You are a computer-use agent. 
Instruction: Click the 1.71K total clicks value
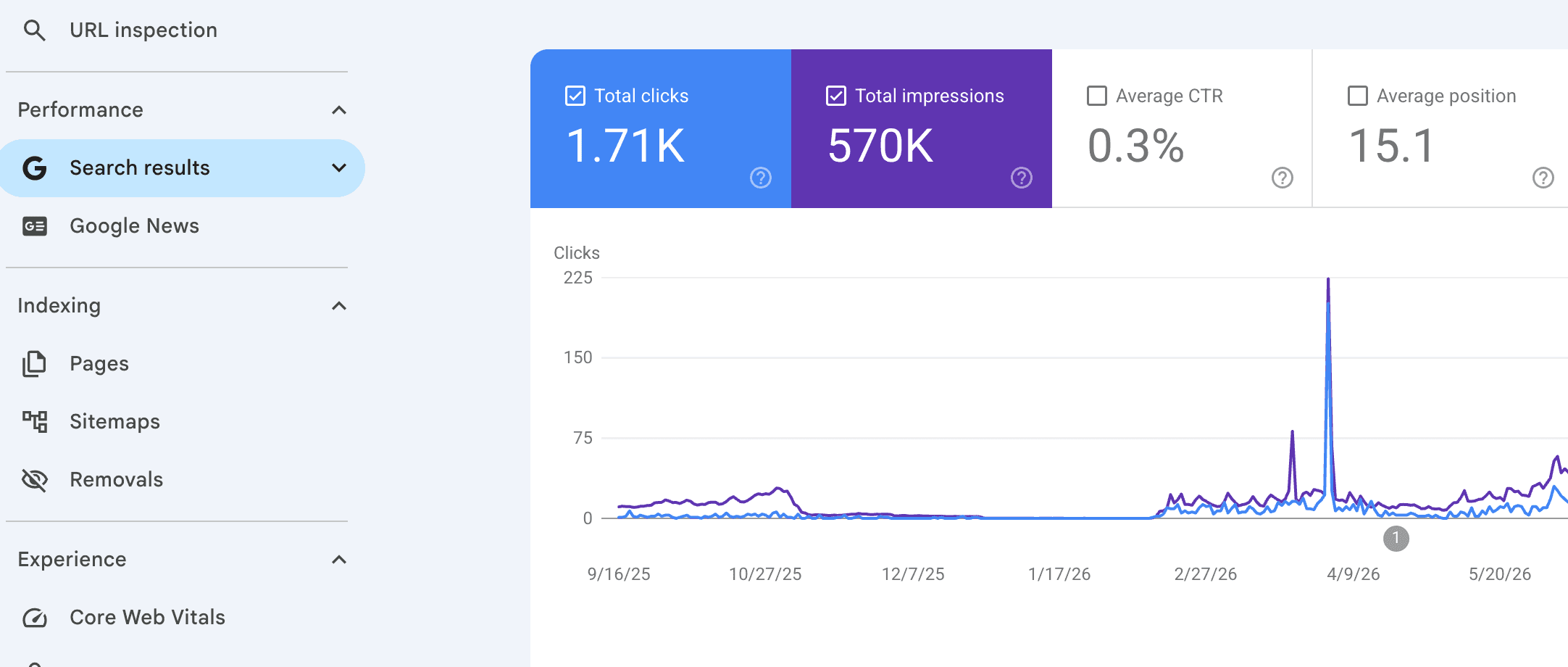pos(625,146)
